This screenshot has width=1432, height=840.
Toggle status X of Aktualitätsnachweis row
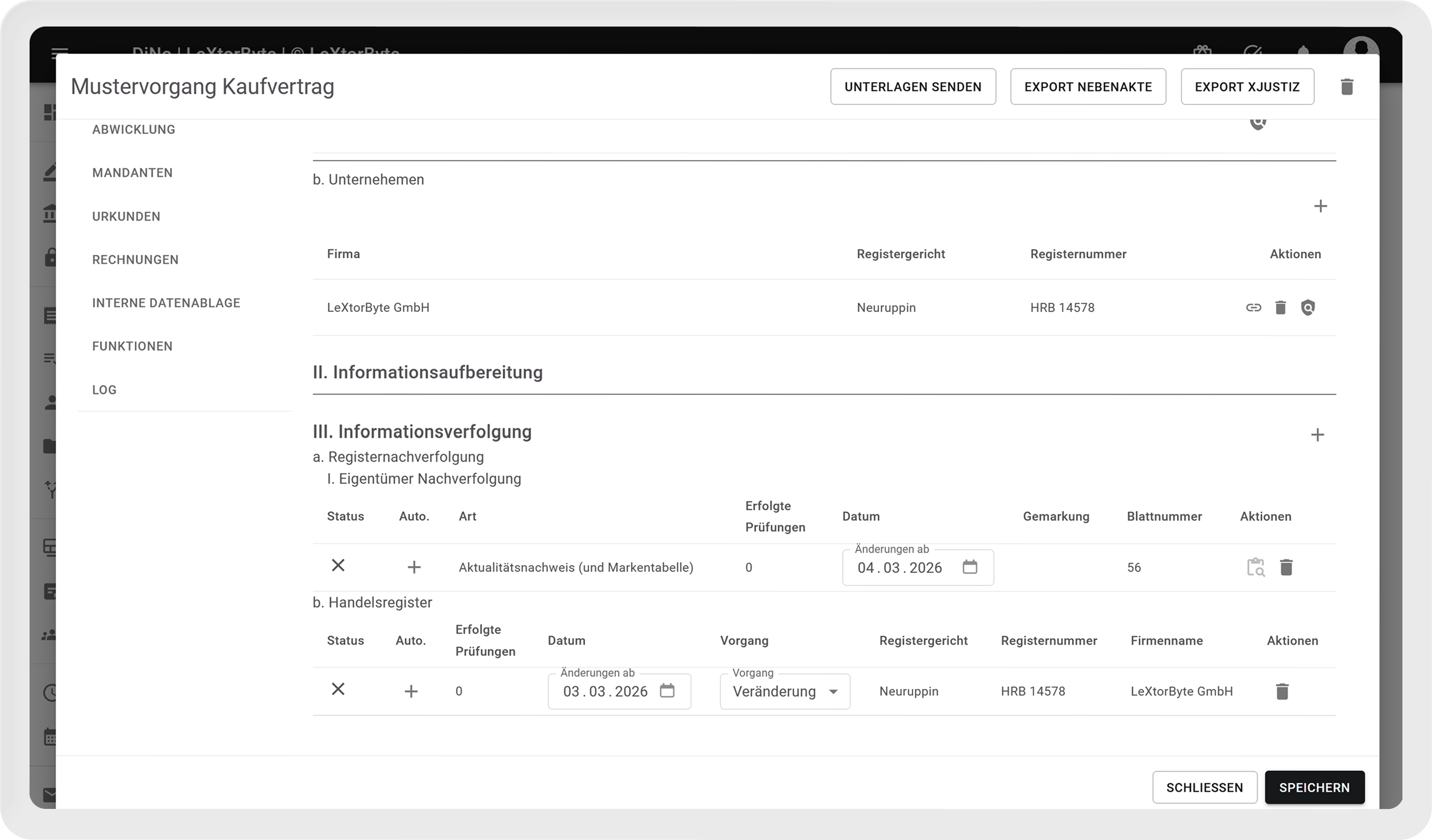coord(338,565)
